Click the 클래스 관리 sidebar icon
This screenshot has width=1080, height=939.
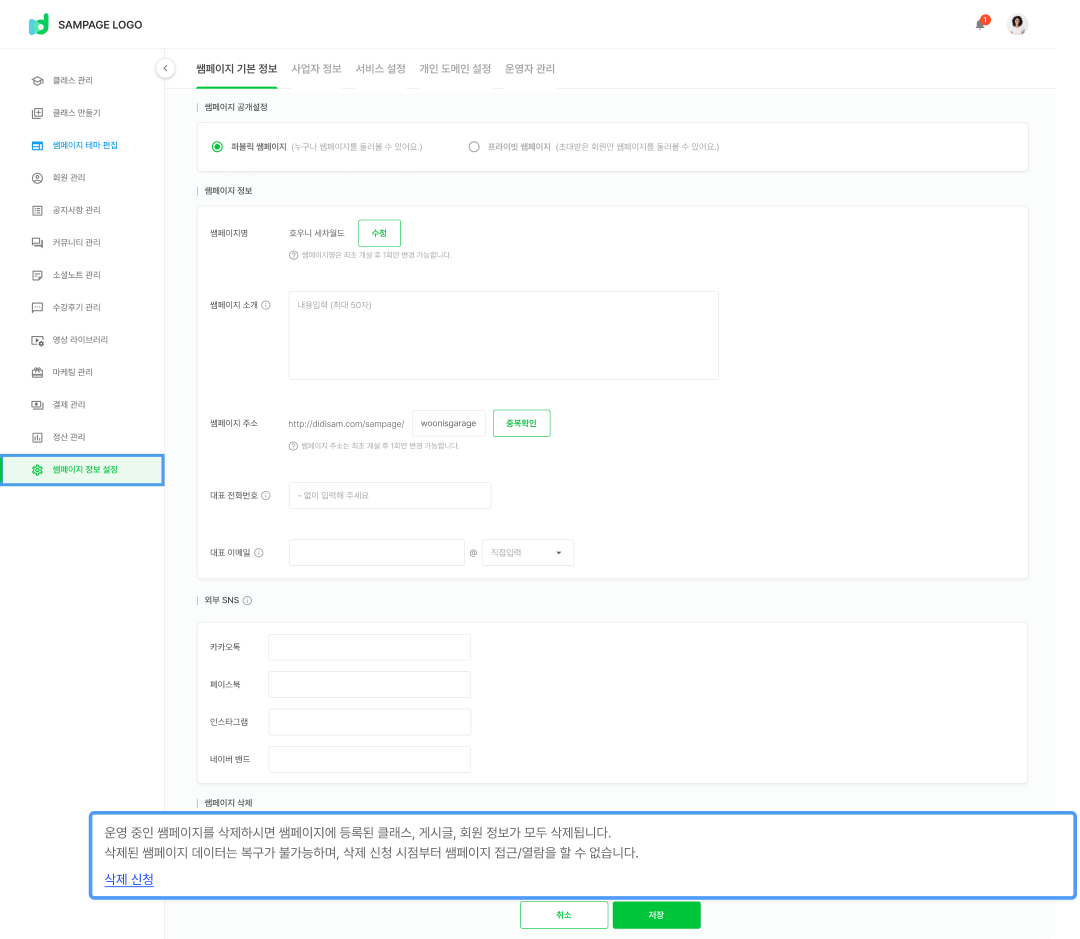point(37,80)
